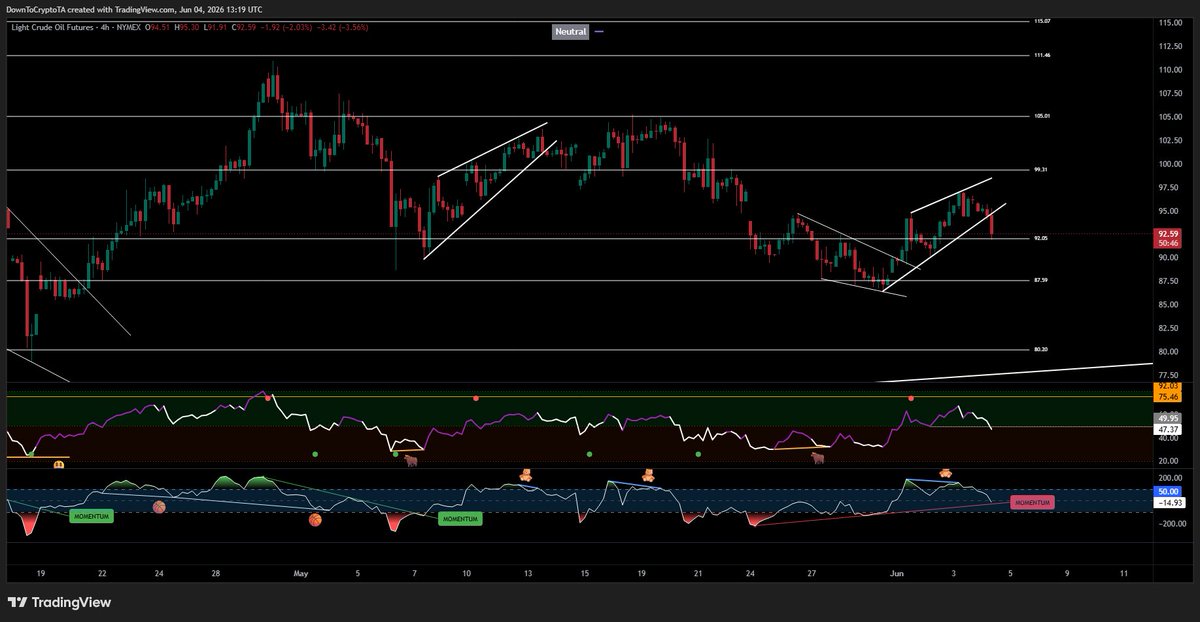Select the red dot signal near May 10
Image resolution: width=1200 pixels, height=622 pixels.
(476, 398)
